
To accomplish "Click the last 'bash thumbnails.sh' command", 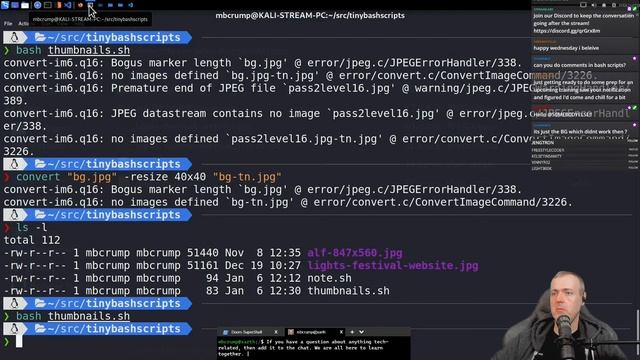I will (x=73, y=316).
